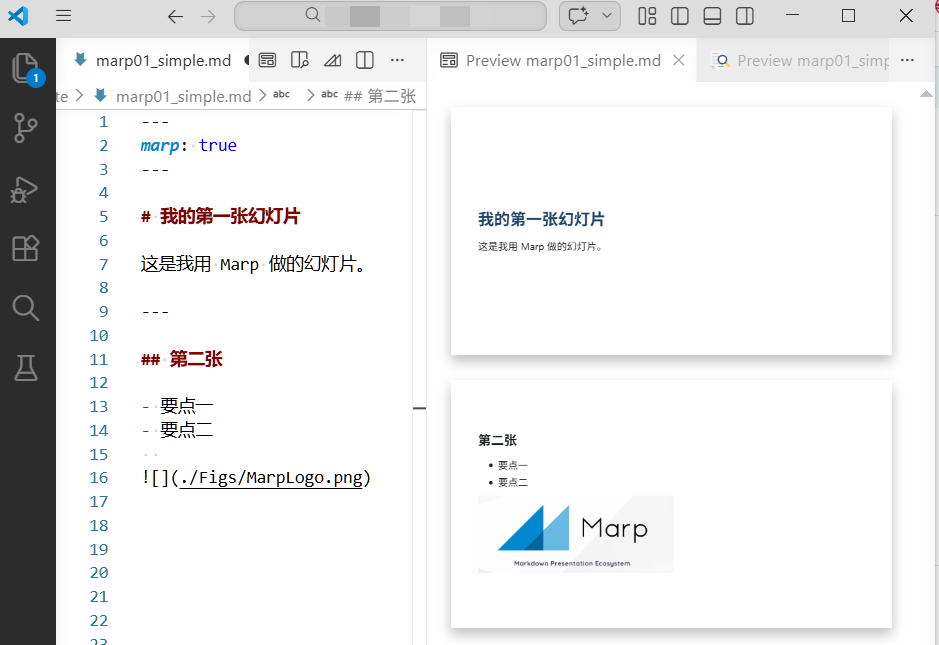Viewport: 939px width, 645px height.
Task: Open preview group more actions menu
Action: (x=908, y=60)
